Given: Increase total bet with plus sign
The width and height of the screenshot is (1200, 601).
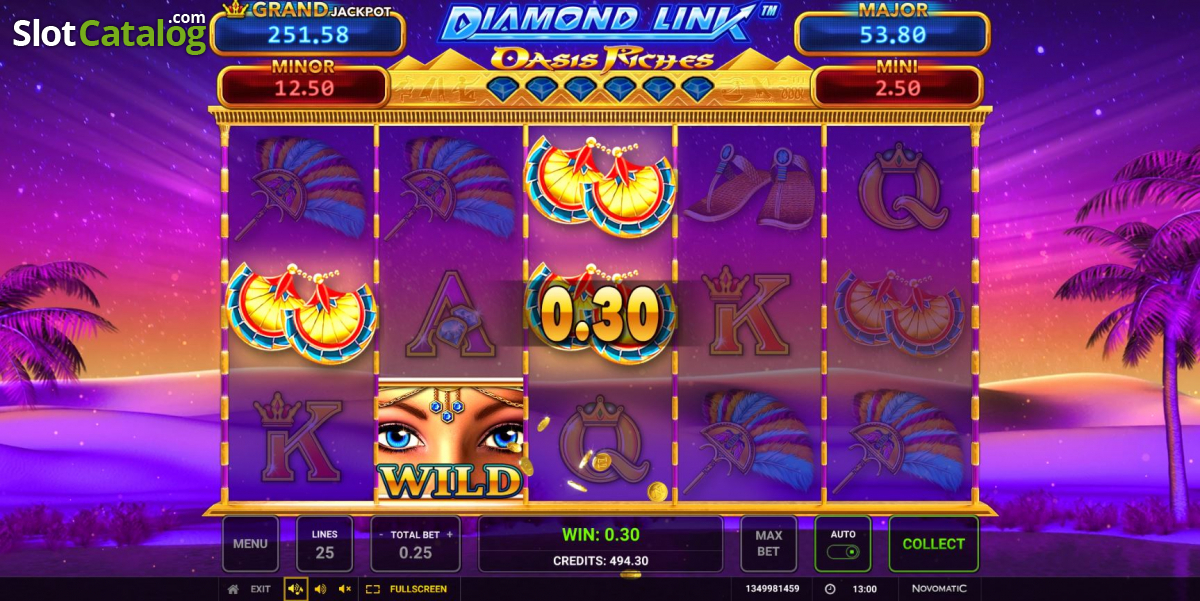Looking at the screenshot, I should tap(450, 535).
